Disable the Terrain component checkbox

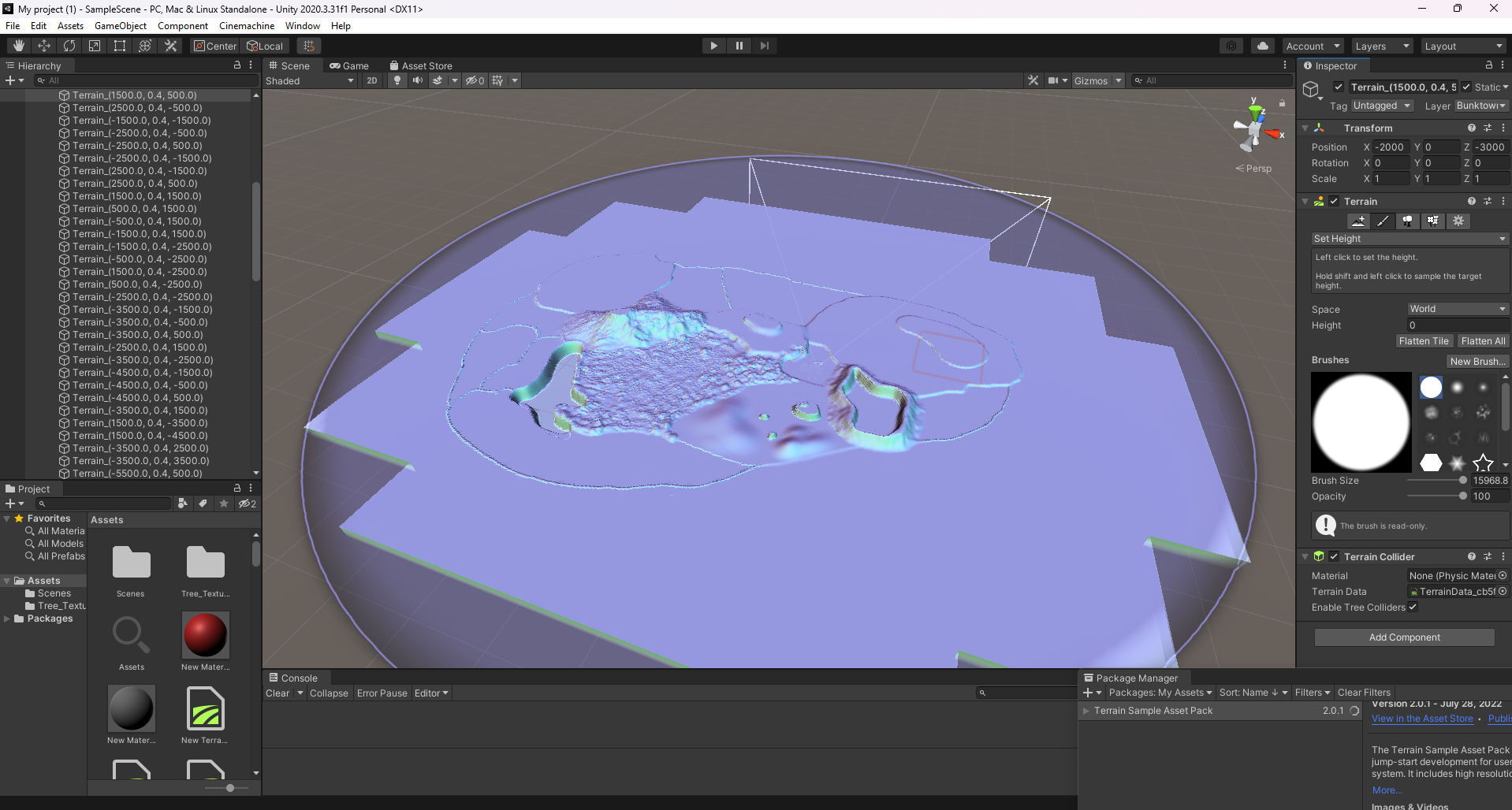pyautogui.click(x=1334, y=202)
